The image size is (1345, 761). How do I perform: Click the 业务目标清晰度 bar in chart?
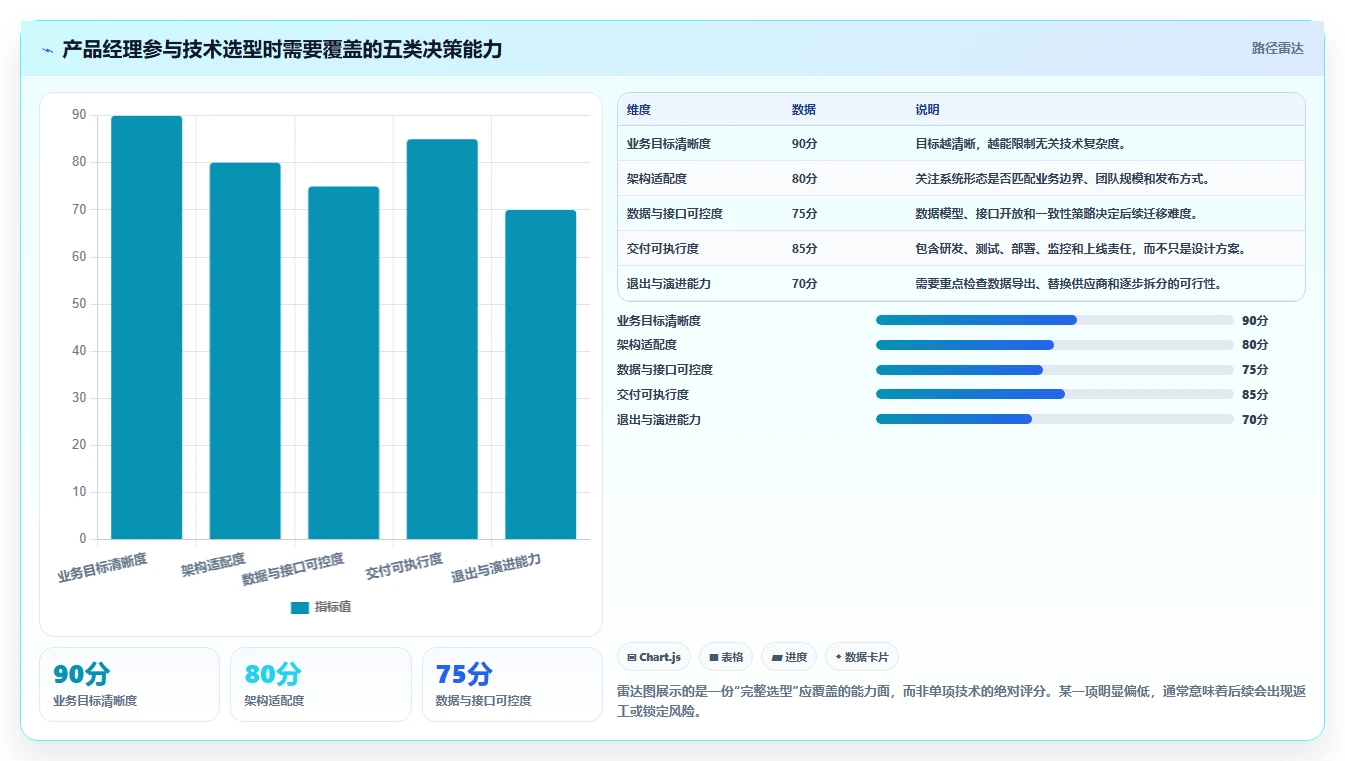(146, 328)
